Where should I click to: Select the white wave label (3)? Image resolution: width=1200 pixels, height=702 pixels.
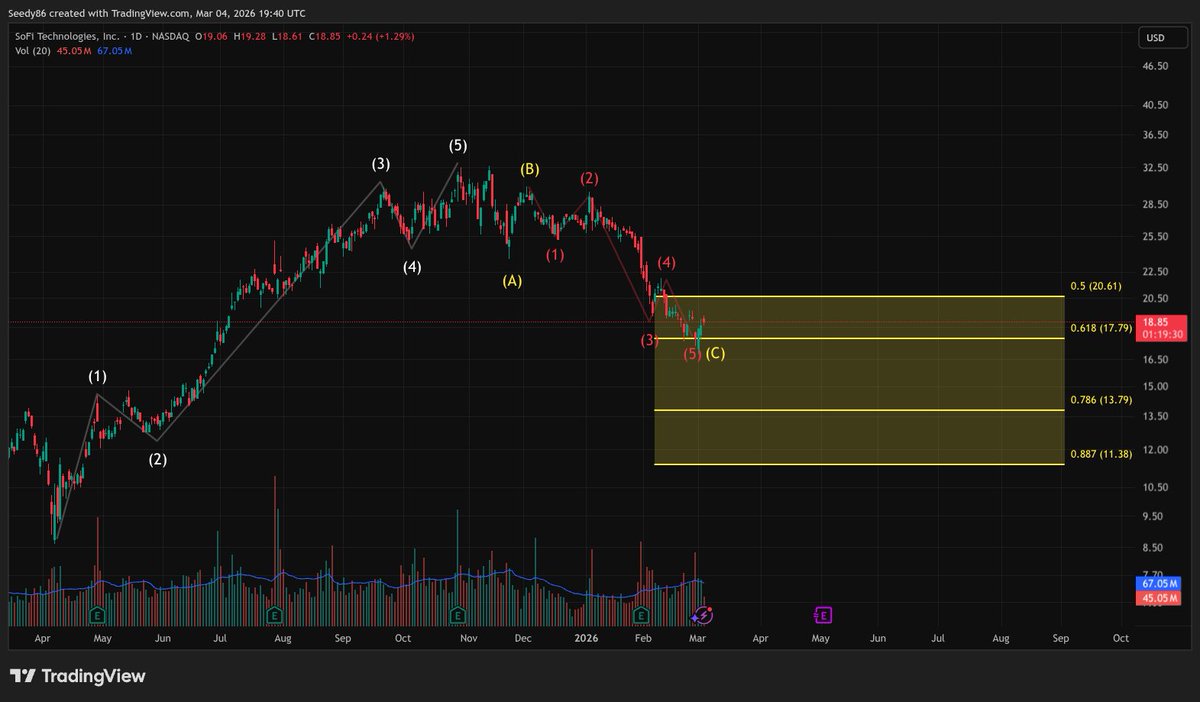(381, 163)
